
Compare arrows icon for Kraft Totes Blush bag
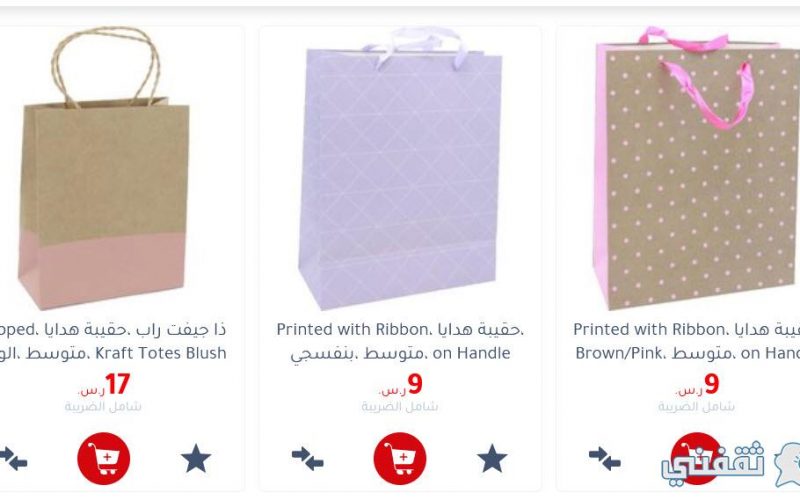tap(12, 458)
